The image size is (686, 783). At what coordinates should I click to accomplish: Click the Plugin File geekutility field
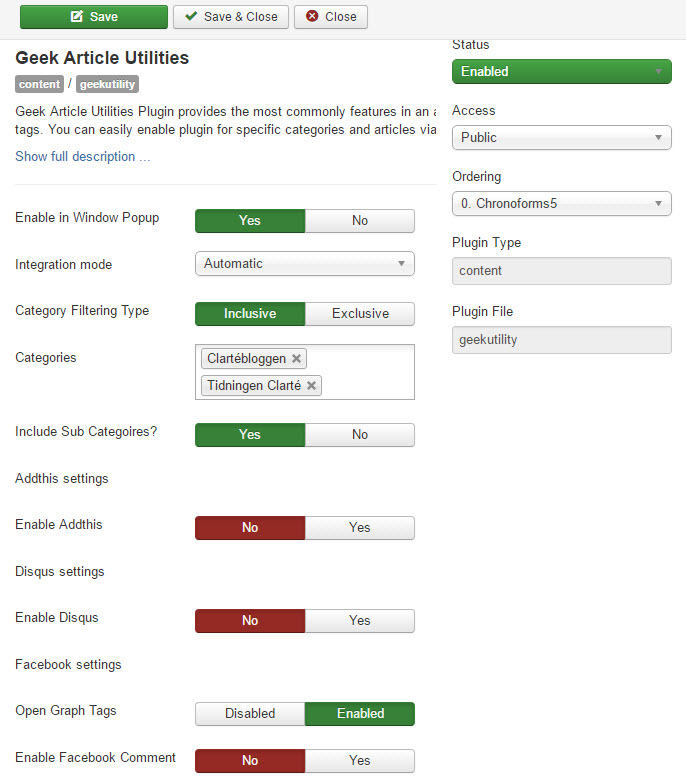pyautogui.click(x=562, y=340)
